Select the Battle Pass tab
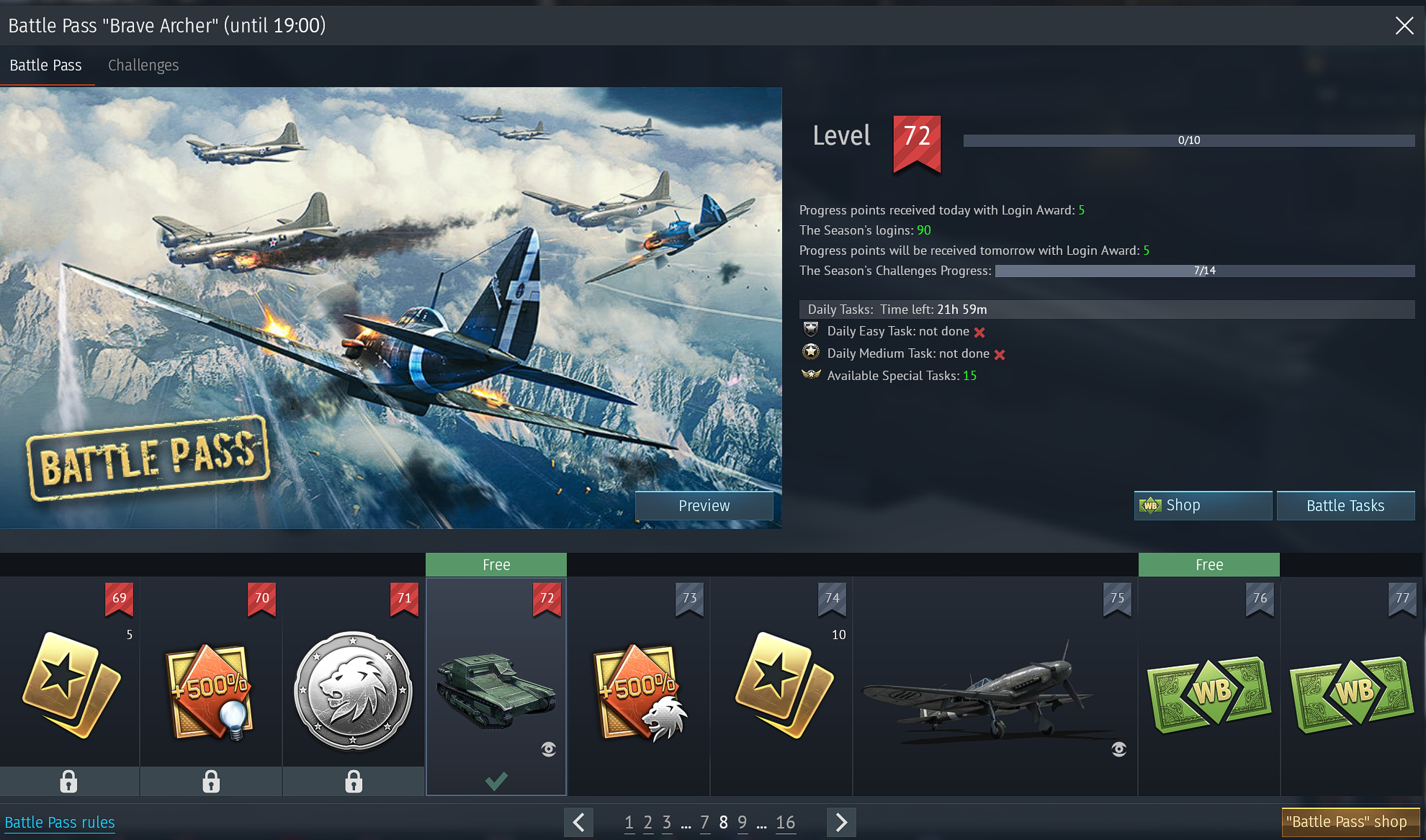This screenshot has width=1426, height=840. tap(46, 66)
